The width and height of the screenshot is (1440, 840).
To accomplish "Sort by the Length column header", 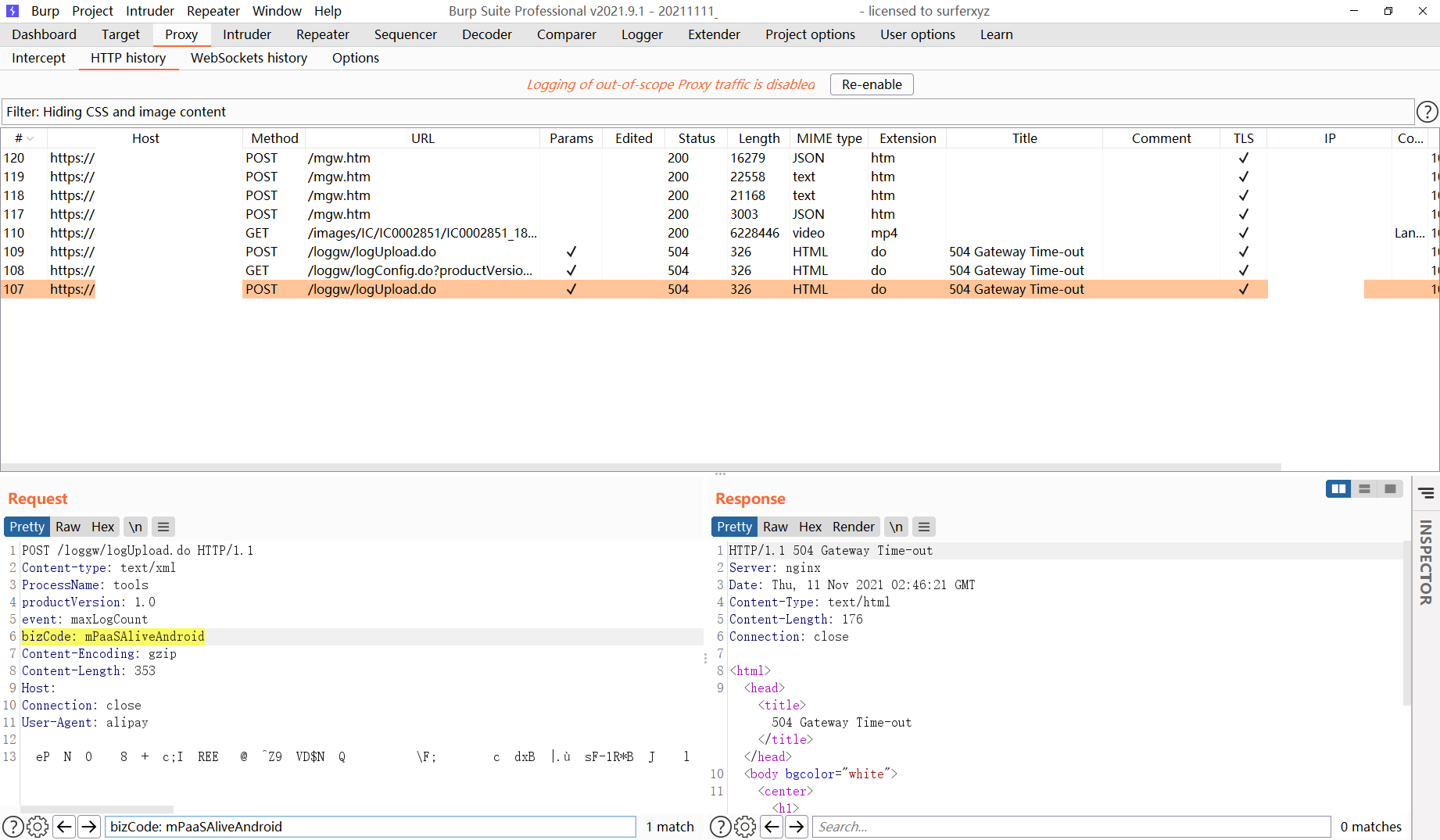I will 759,138.
